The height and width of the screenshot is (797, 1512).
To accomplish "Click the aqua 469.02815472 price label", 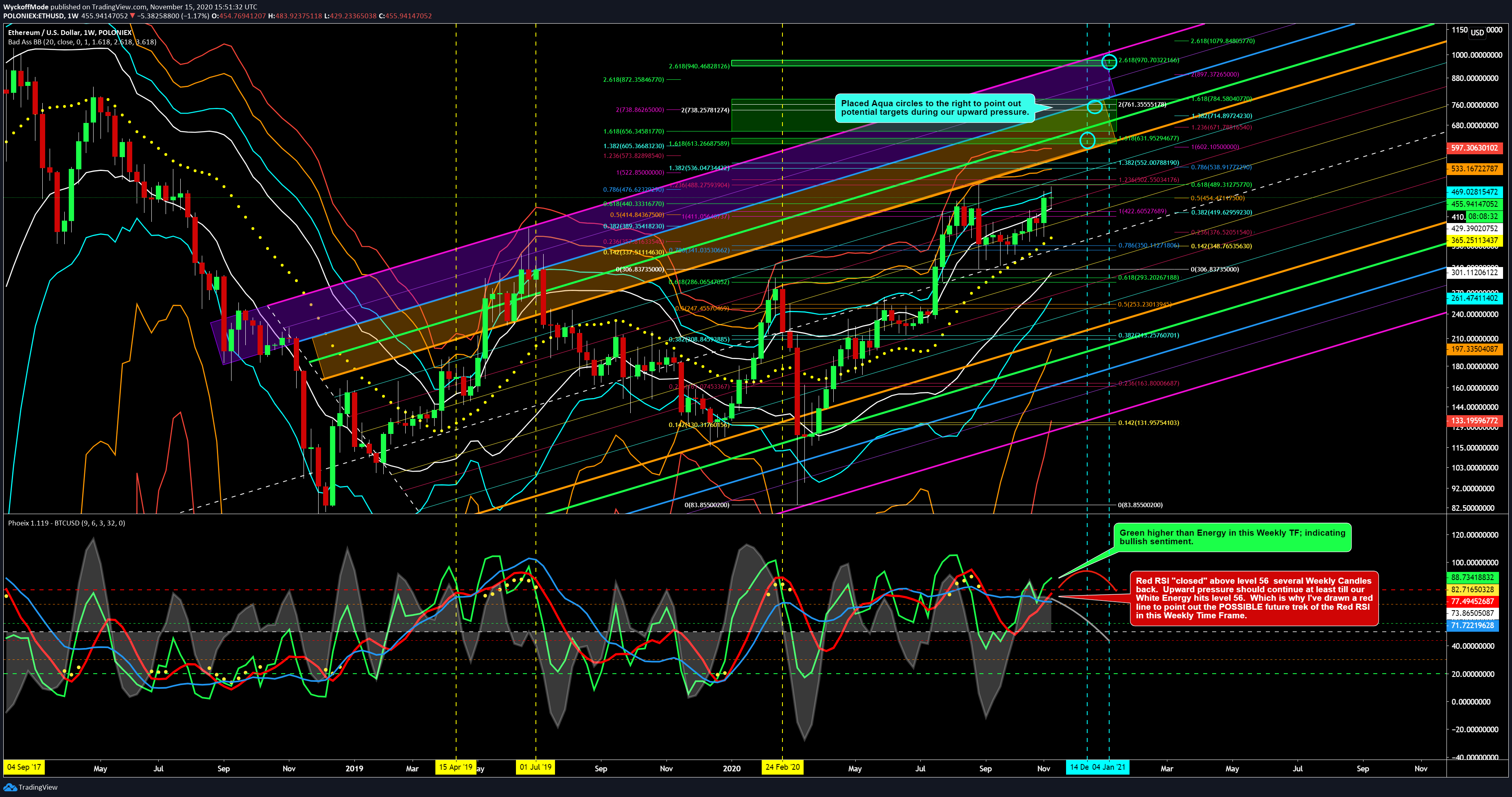I will (1475, 191).
